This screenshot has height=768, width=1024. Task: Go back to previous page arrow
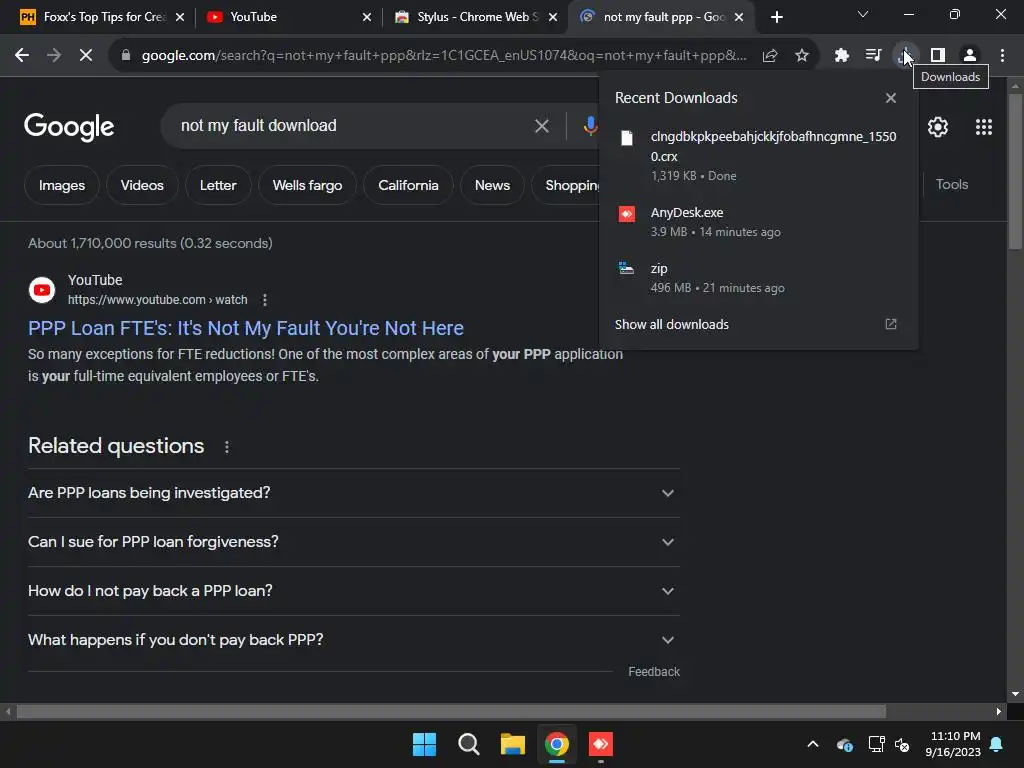(x=22, y=56)
